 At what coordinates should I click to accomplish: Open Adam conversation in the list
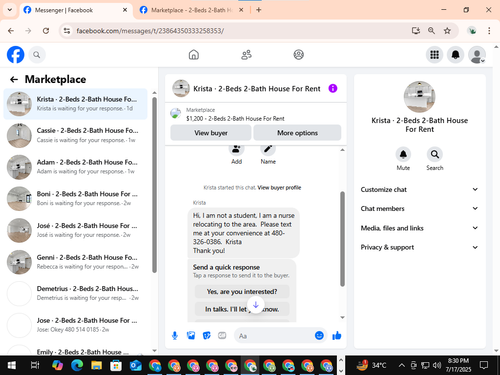coord(75,167)
